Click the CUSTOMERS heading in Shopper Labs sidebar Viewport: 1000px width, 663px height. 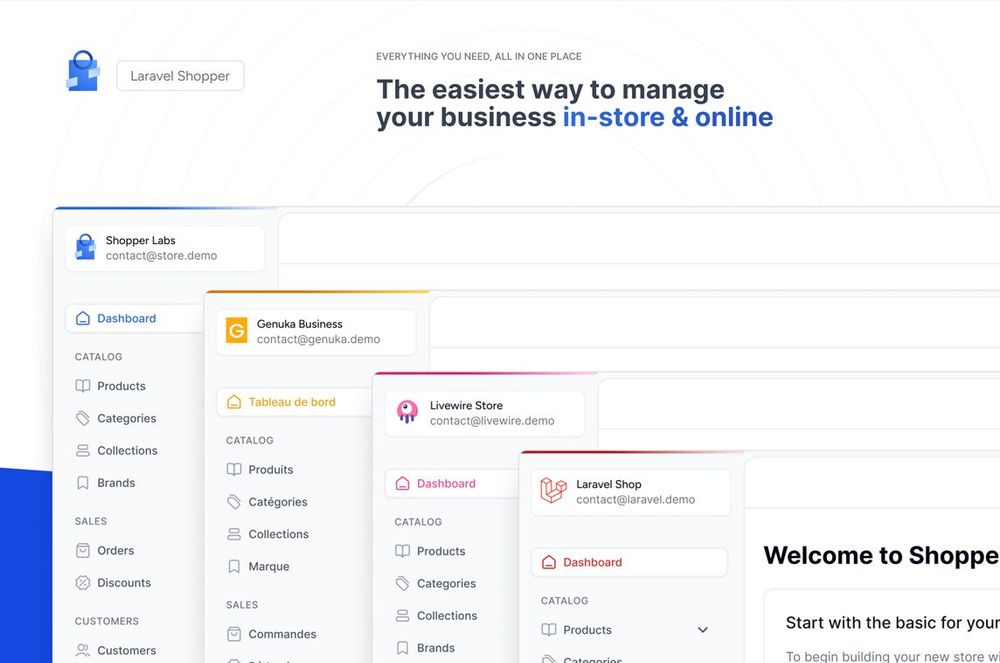click(x=107, y=622)
